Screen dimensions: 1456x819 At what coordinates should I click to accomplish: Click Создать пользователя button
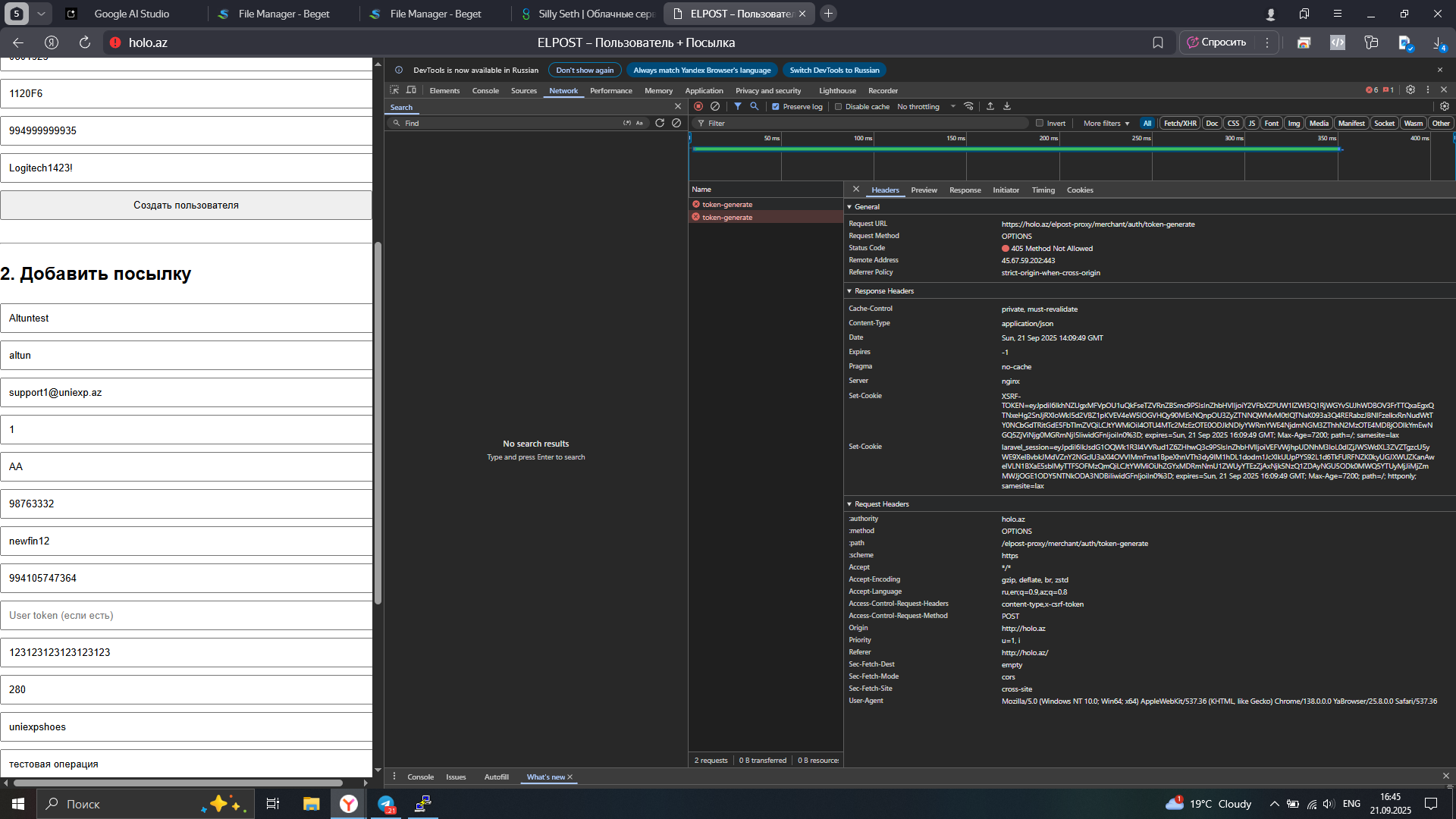coord(186,205)
